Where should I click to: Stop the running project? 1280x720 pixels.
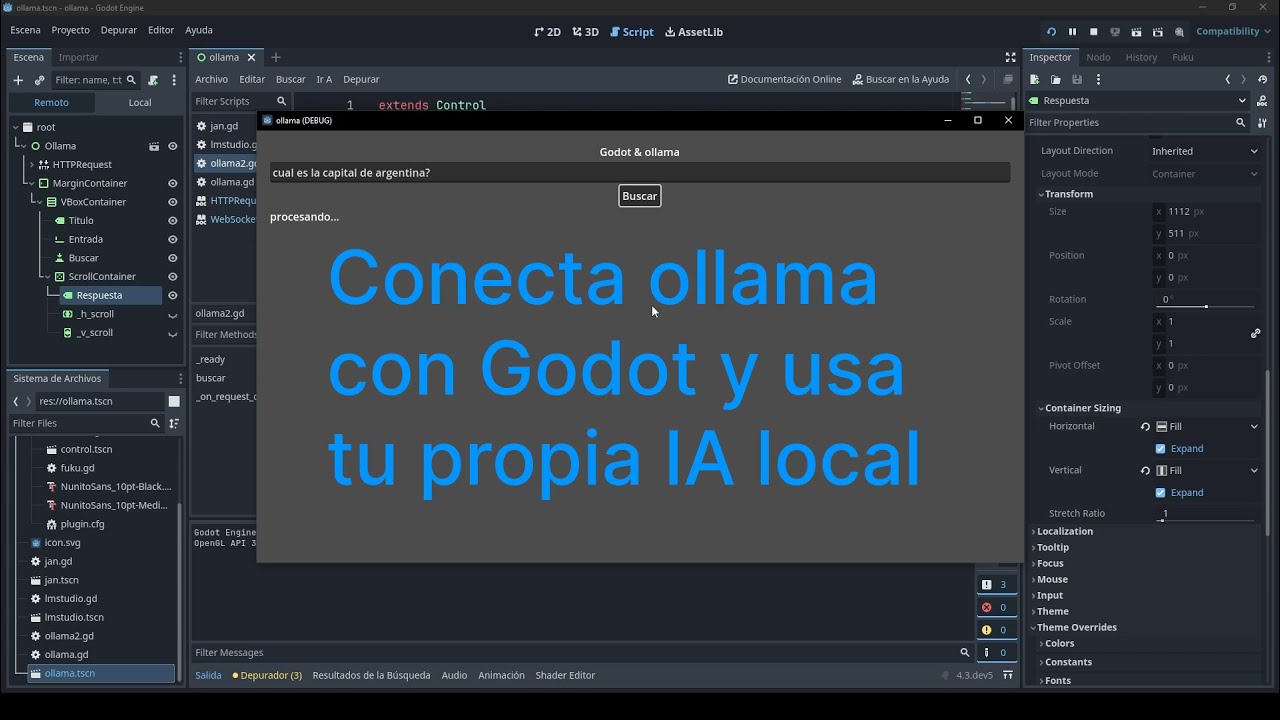coord(1094,32)
